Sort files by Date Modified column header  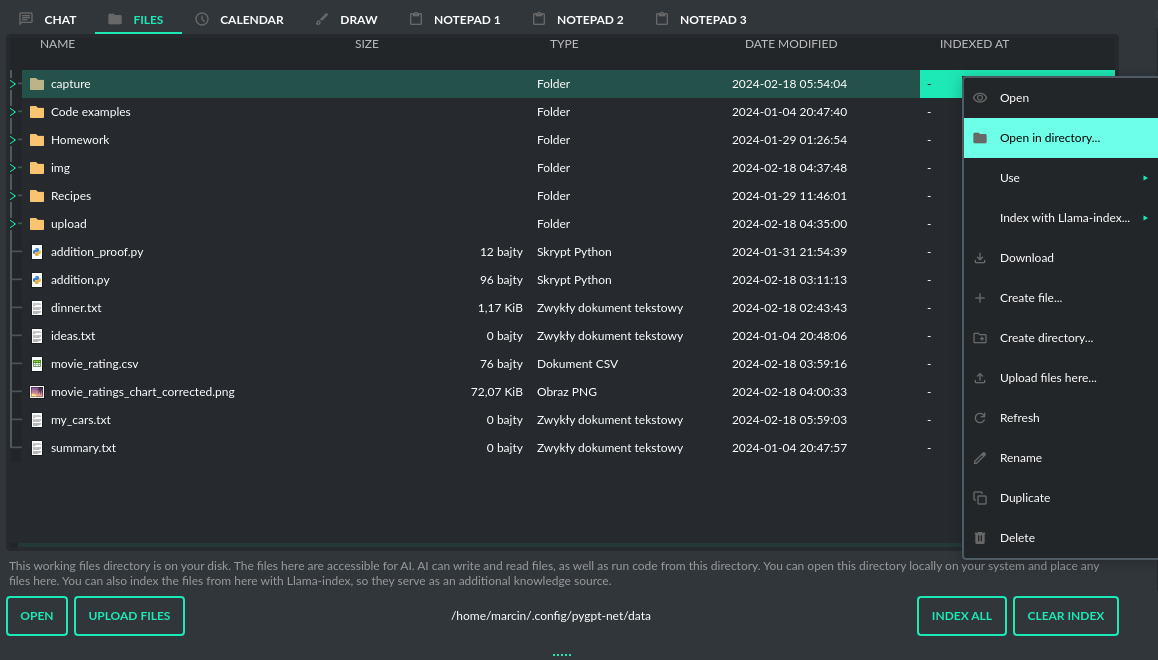click(790, 44)
